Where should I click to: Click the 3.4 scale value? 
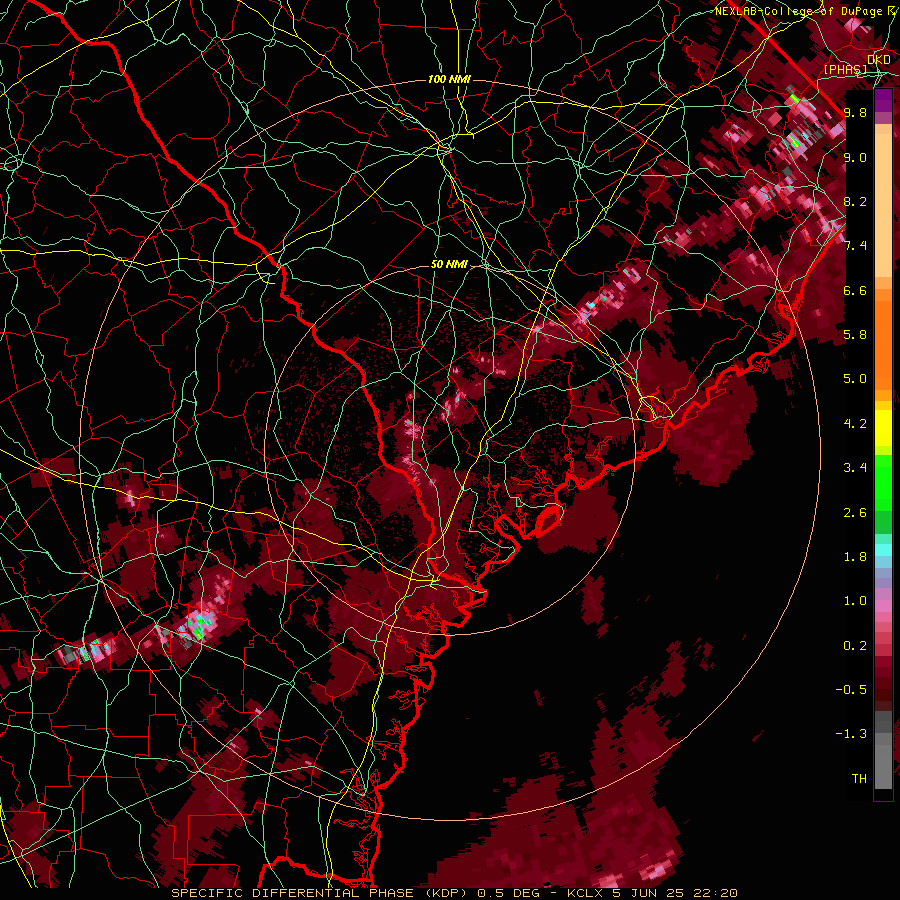pos(855,468)
